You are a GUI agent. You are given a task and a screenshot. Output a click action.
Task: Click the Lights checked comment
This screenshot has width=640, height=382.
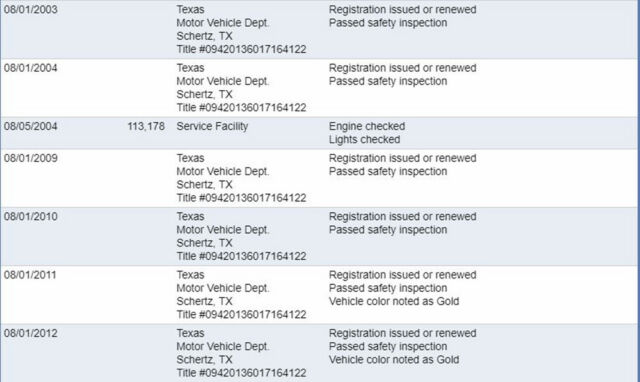364,140
